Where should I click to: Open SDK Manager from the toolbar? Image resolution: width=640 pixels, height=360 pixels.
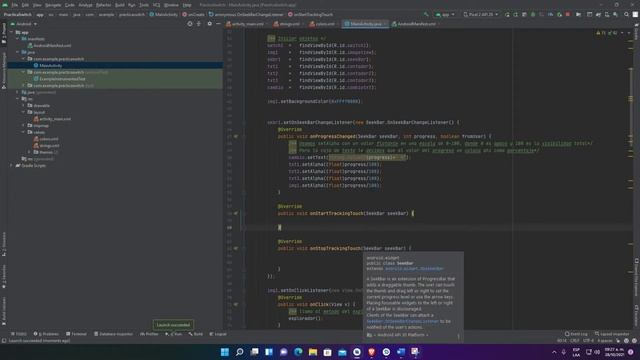coord(615,14)
